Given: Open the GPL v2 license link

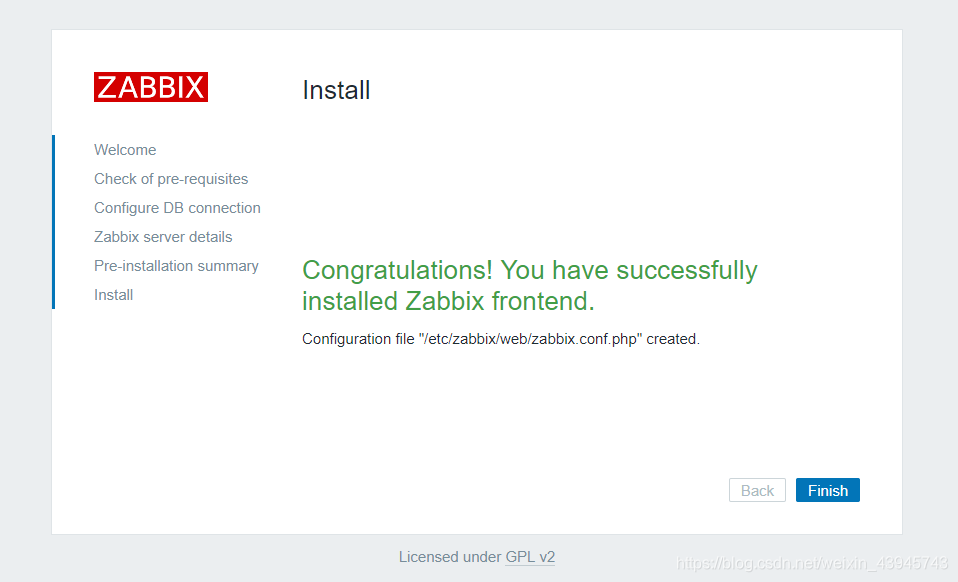Looking at the screenshot, I should 530,557.
